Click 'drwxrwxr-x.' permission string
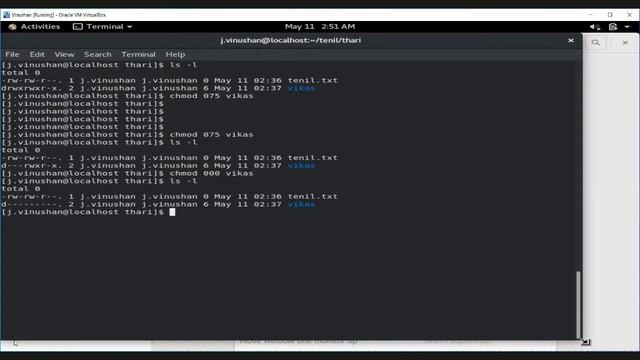Image resolution: width=640 pixels, height=360 pixels. (31, 88)
